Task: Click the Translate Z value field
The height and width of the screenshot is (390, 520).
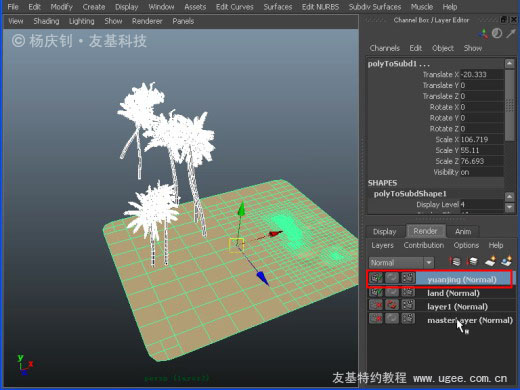Action: [482, 96]
